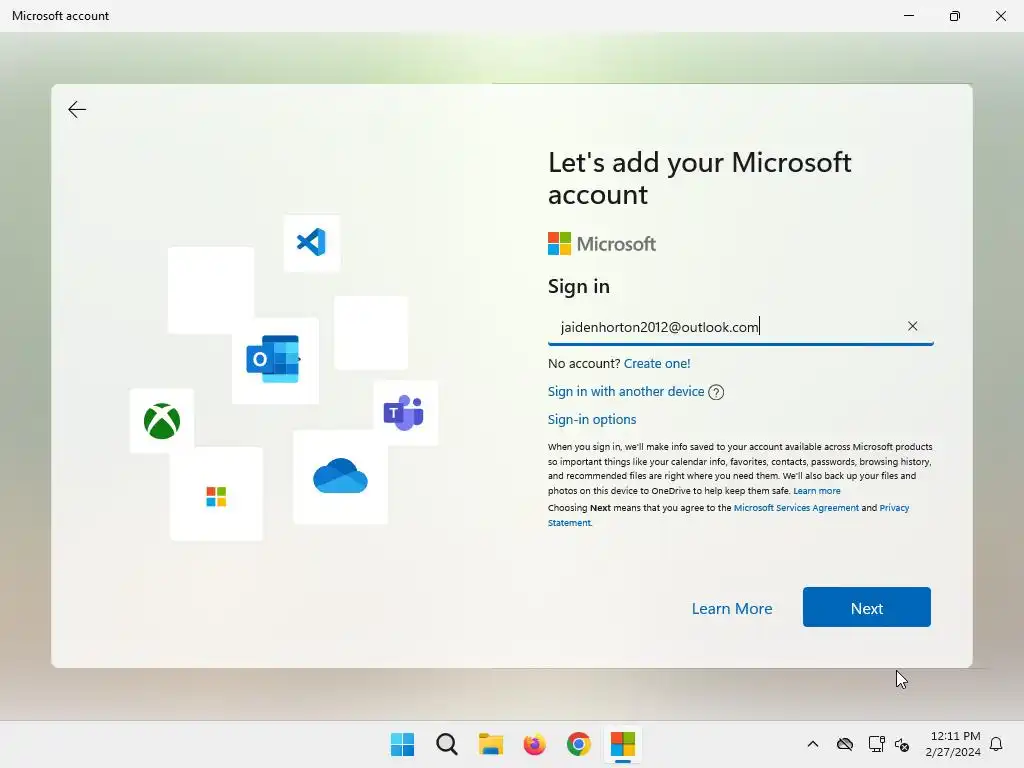This screenshot has height=768, width=1024.
Task: Open network display tray icon
Action: (876, 744)
